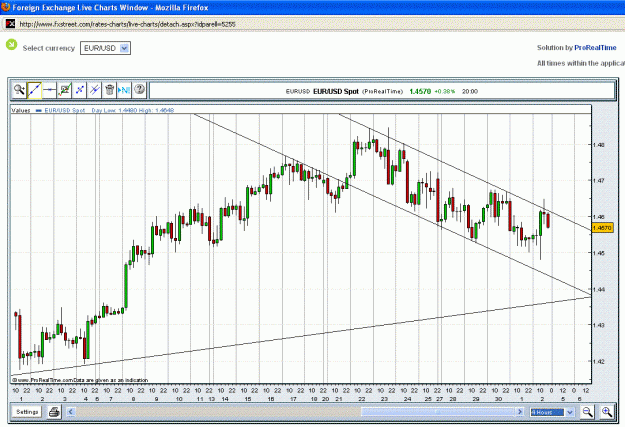Open the indicators chart icon
Image resolution: width=625 pixels, height=427 pixels.
65,90
